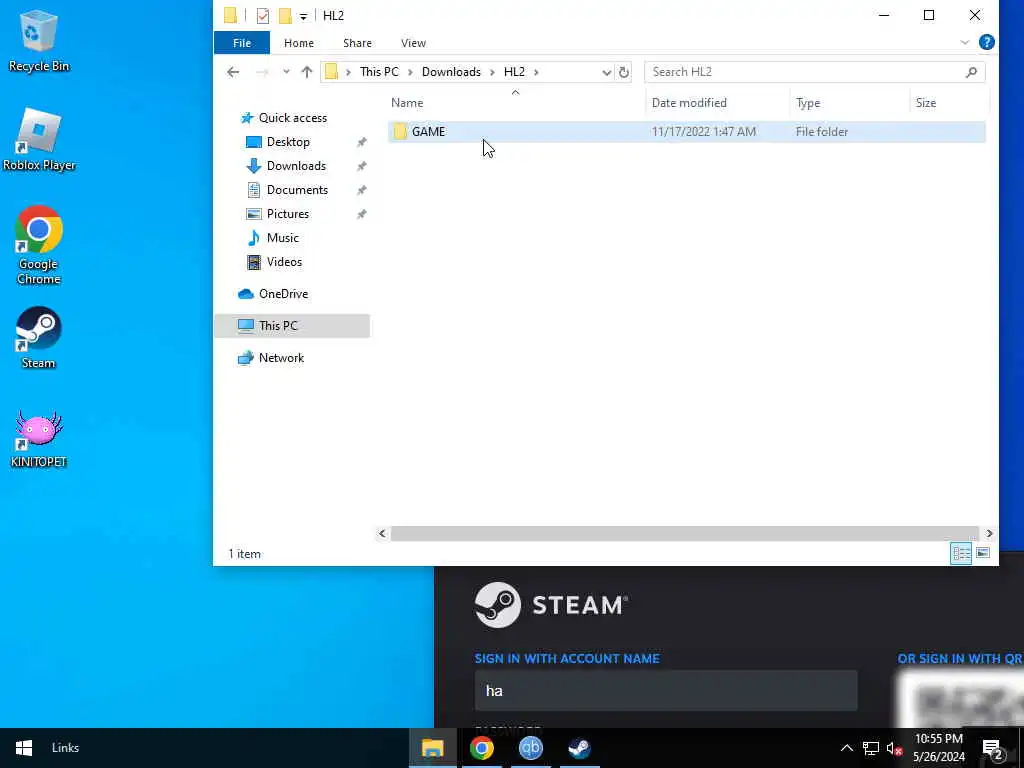
Task: Open Chrome from the taskbar
Action: point(482,748)
